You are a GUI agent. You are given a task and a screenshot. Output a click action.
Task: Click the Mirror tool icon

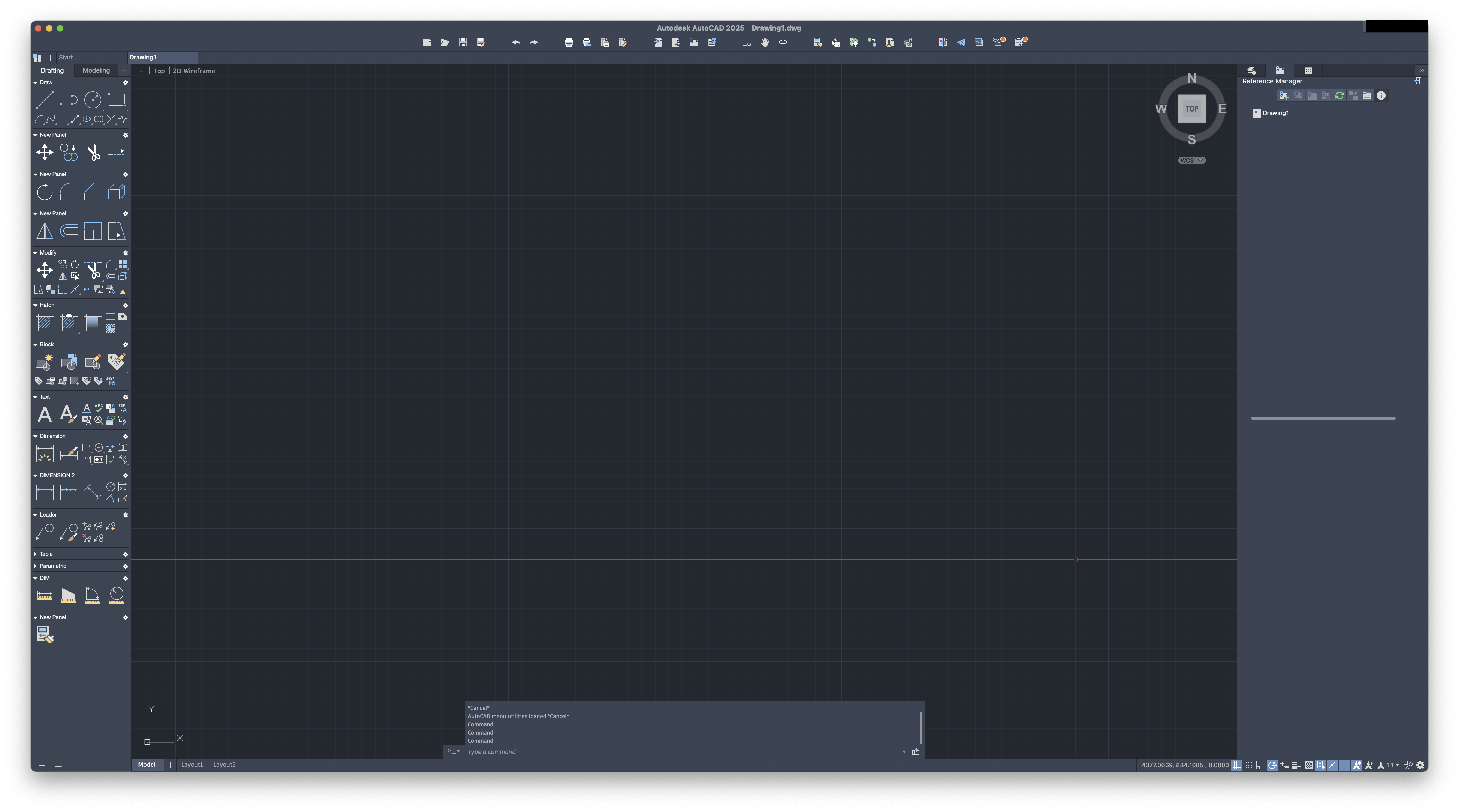tap(44, 231)
